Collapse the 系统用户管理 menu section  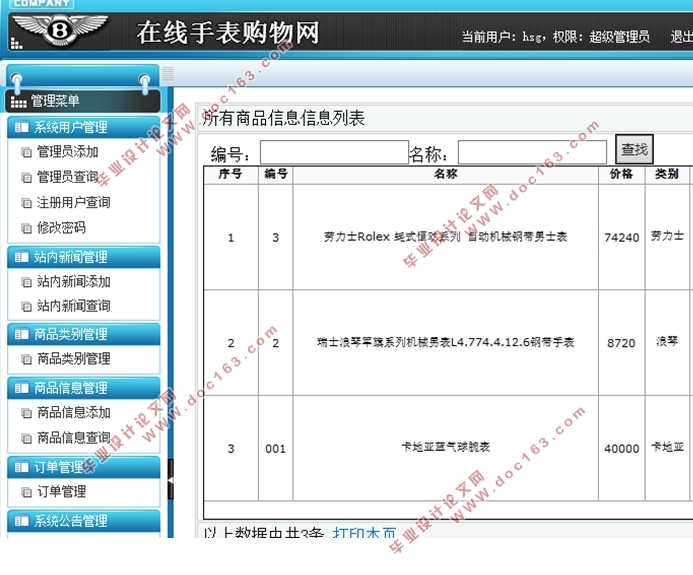tap(84, 127)
